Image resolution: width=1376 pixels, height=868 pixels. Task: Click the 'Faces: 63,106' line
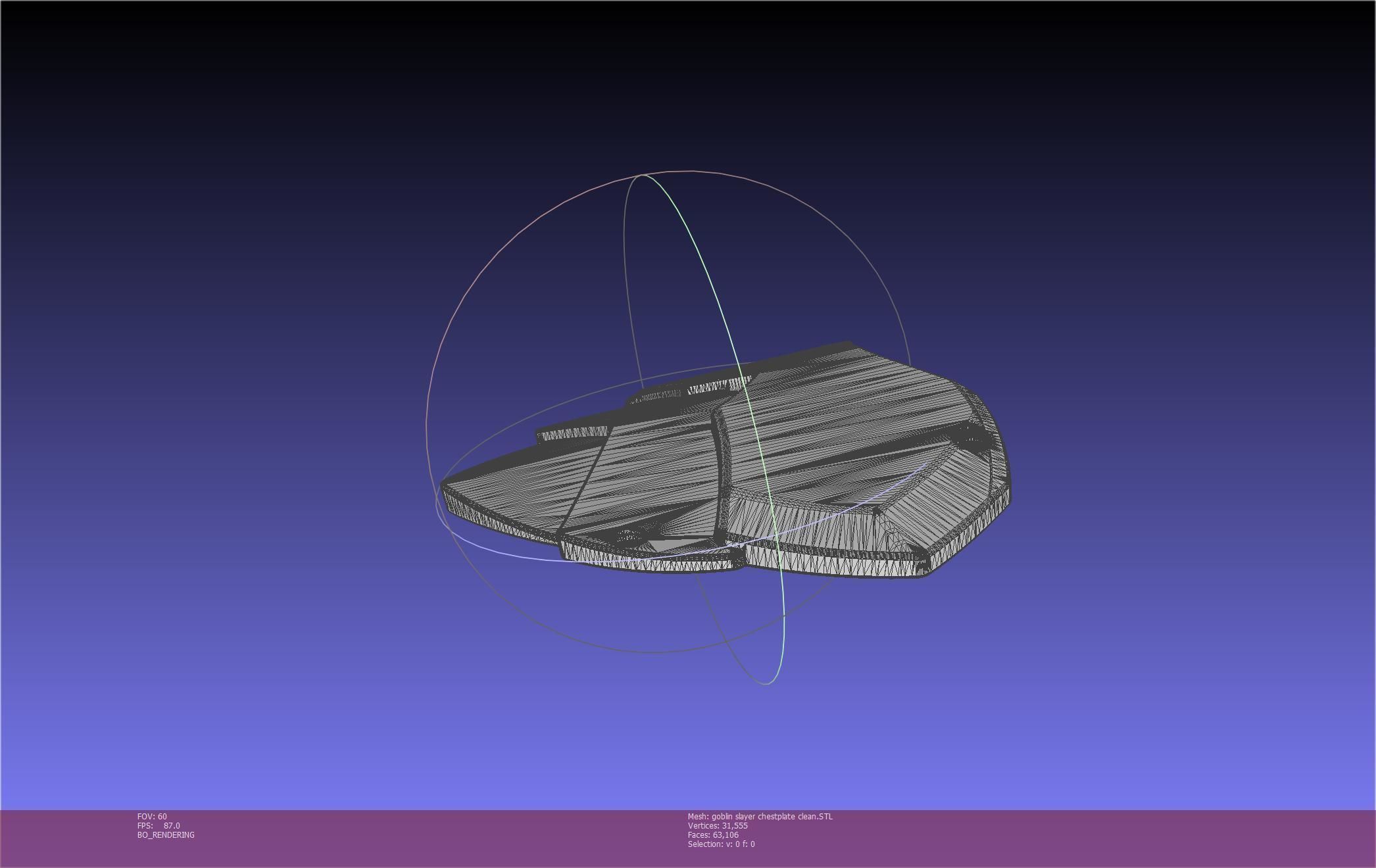pyautogui.click(x=713, y=835)
